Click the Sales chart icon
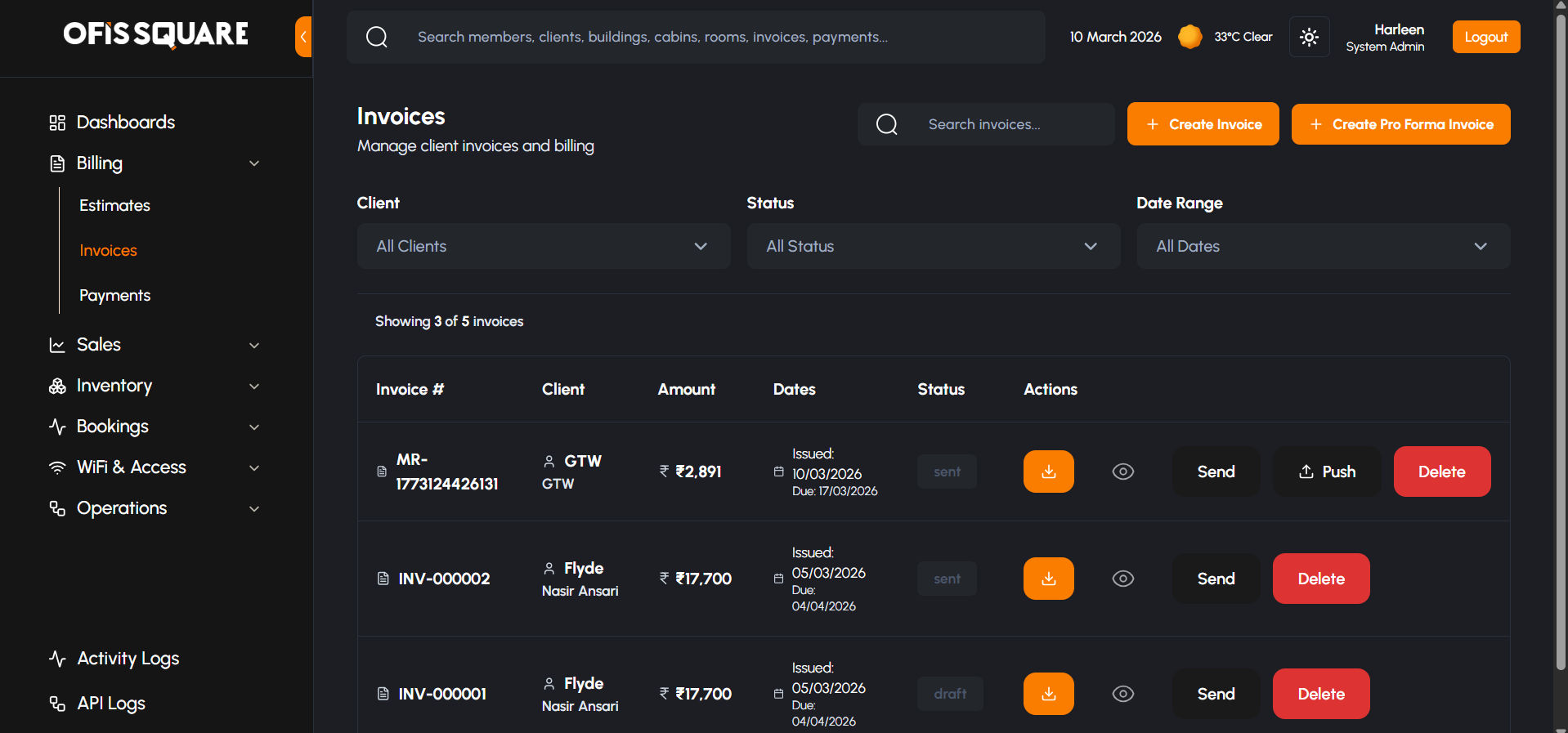The height and width of the screenshot is (733, 1568). coord(57,345)
